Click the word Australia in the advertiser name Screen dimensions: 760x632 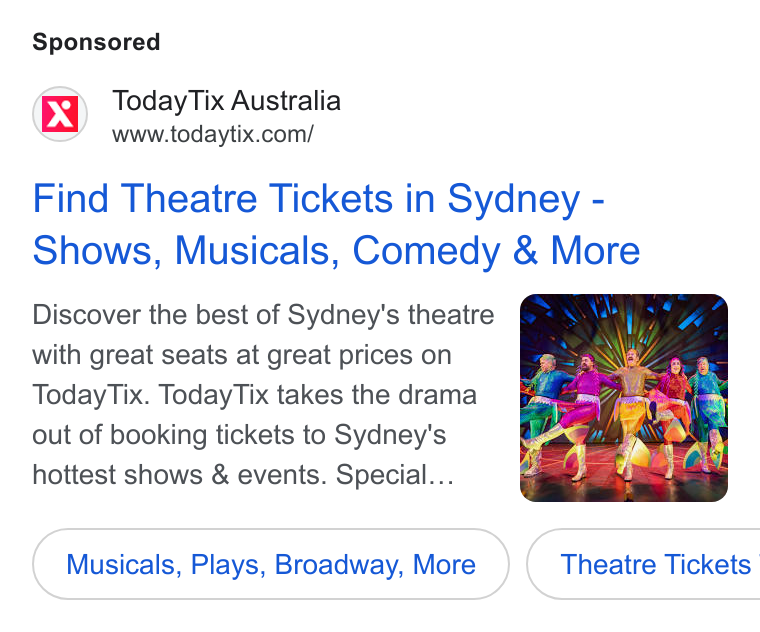pos(286,101)
